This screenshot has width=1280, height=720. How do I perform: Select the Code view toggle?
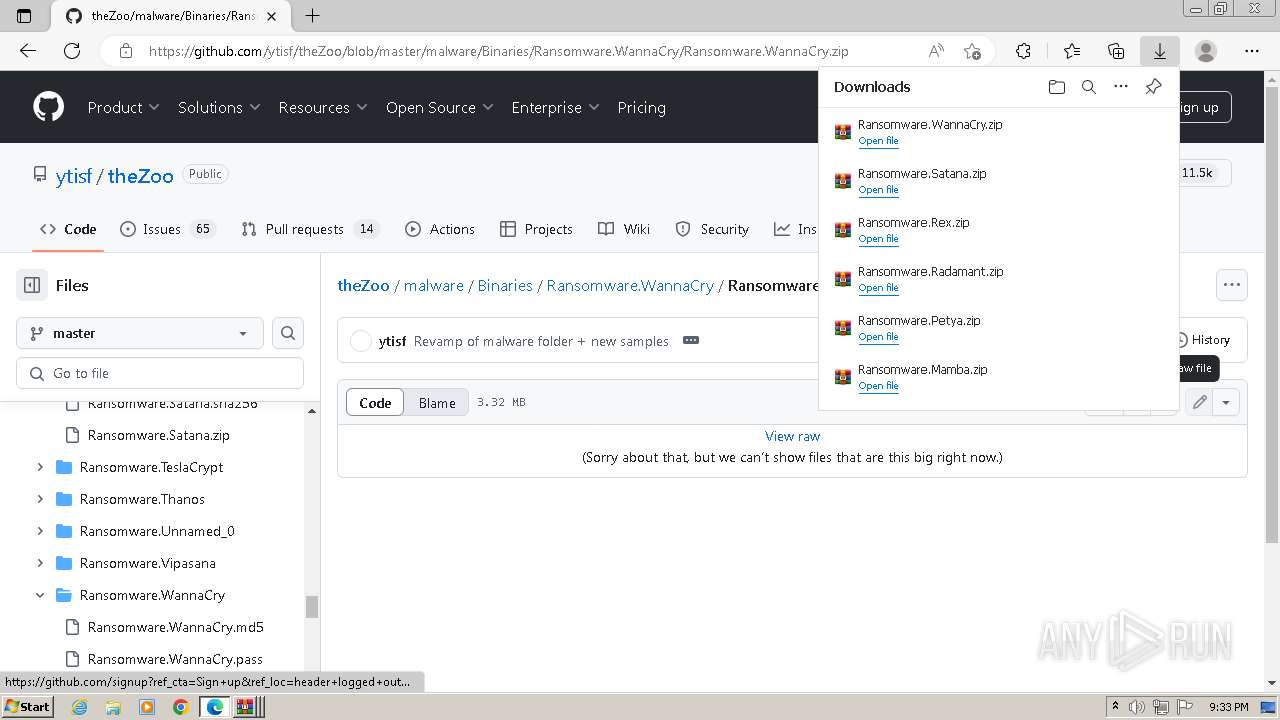click(375, 402)
